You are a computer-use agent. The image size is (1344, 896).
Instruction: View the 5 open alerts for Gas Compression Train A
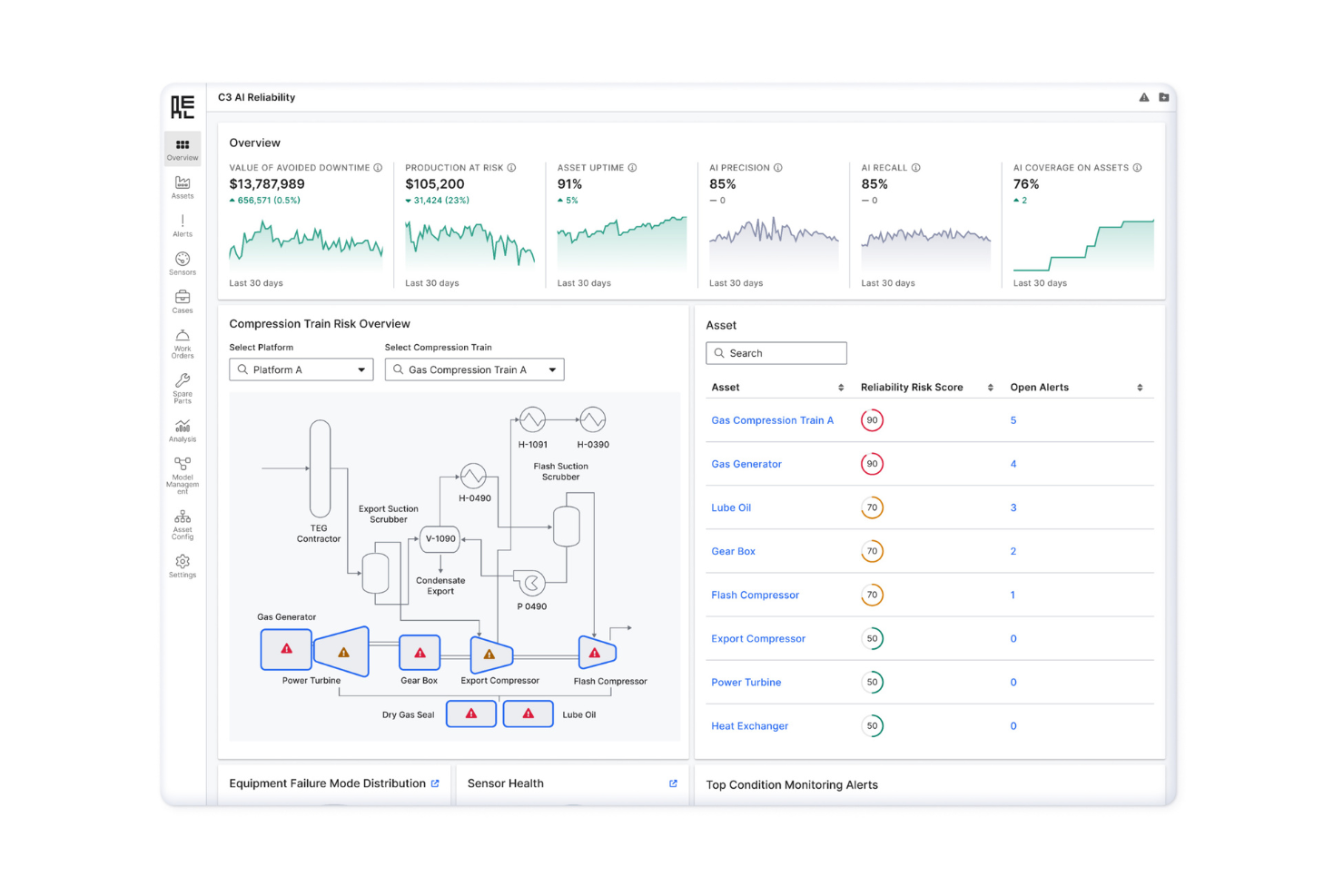coord(1013,419)
